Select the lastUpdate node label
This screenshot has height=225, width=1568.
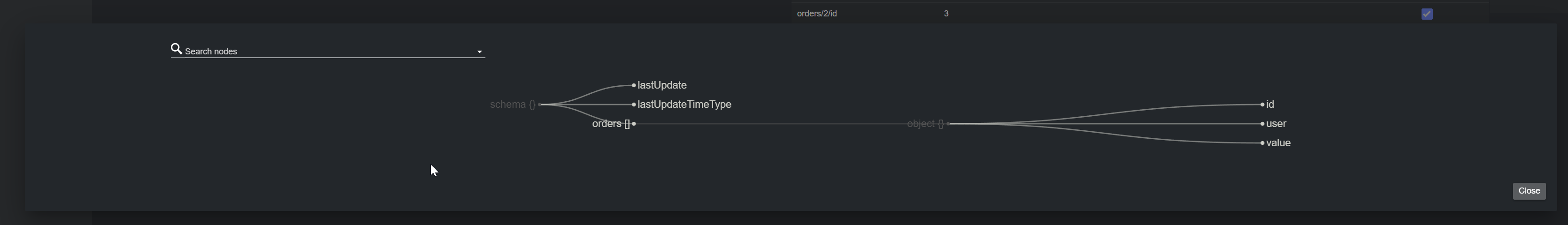pyautogui.click(x=662, y=85)
